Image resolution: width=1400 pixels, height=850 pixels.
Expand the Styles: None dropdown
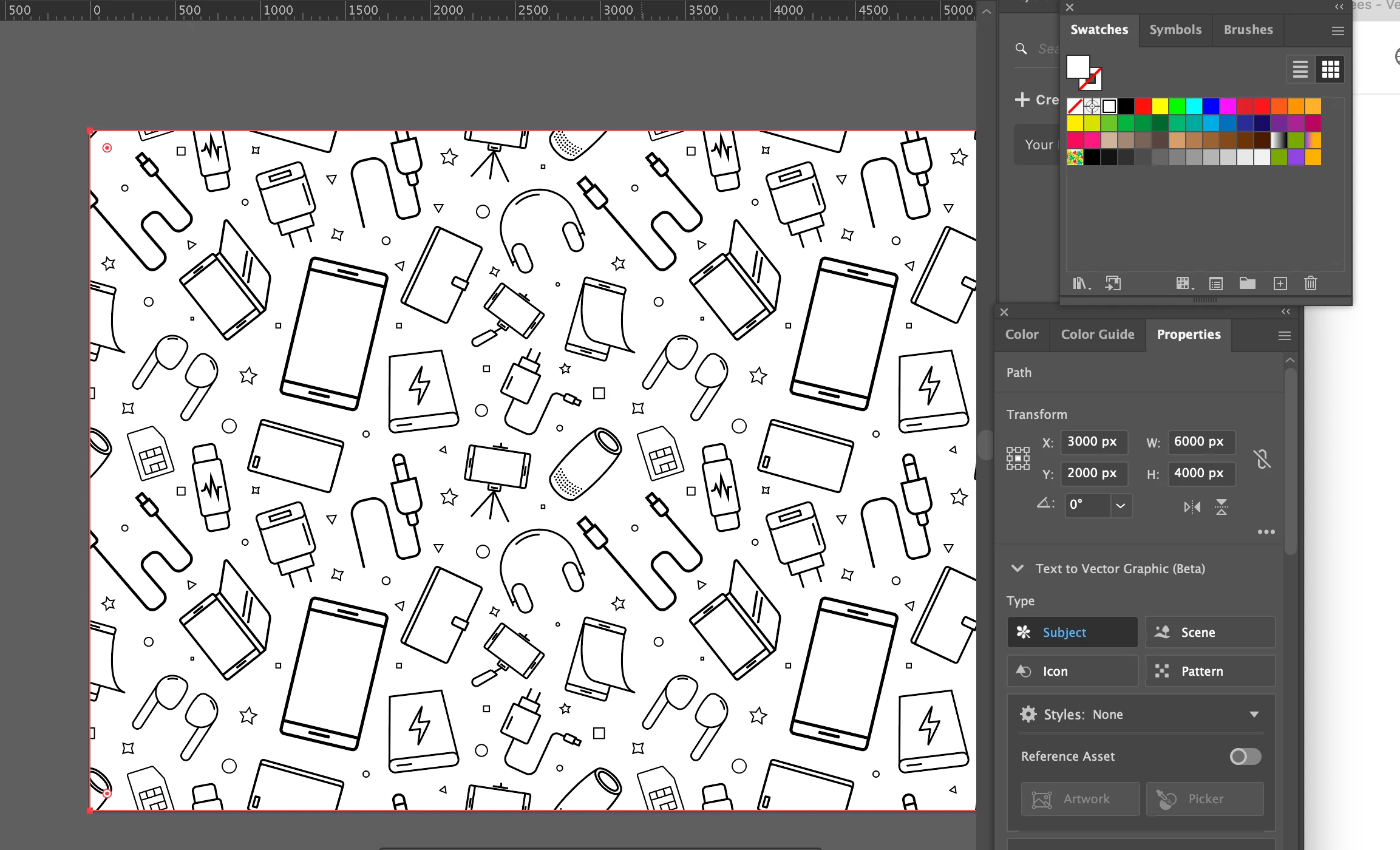tap(1254, 715)
